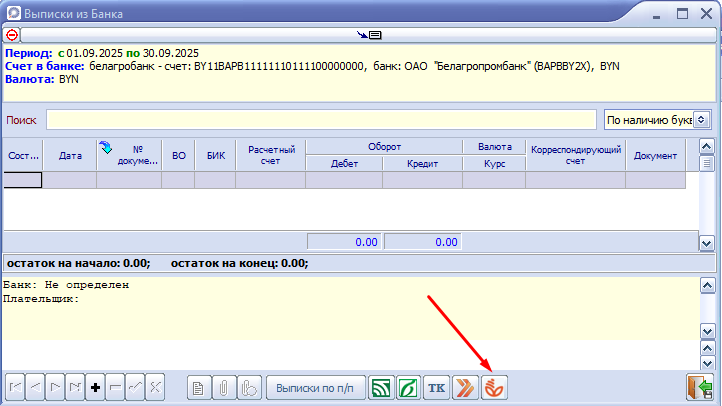
Task: Click the red circle collapse icon
Action: pos(12,34)
